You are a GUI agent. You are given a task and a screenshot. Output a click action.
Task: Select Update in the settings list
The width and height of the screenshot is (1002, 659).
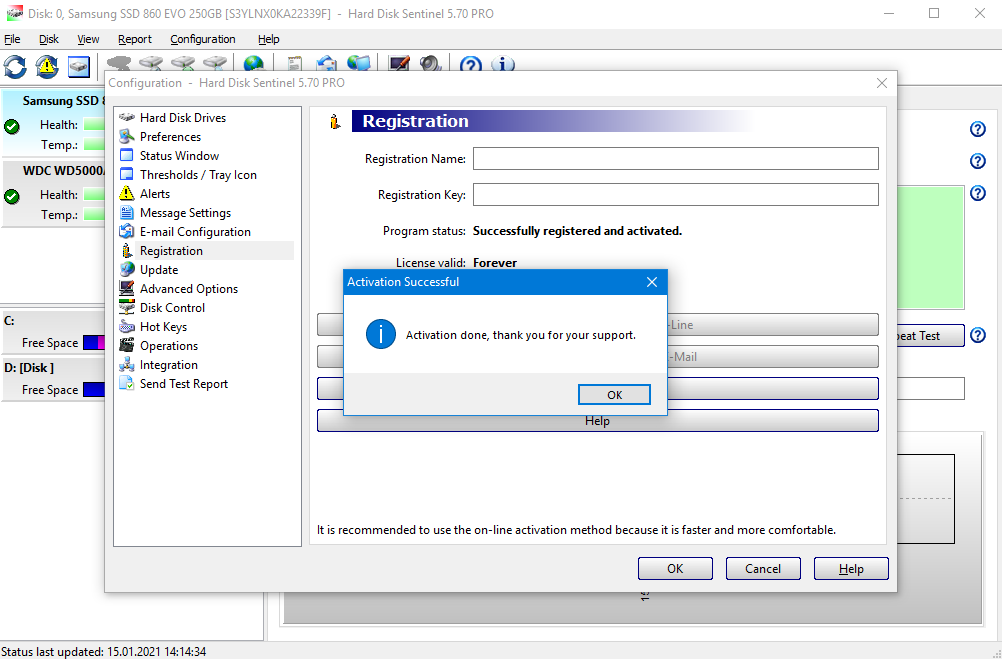(x=158, y=270)
